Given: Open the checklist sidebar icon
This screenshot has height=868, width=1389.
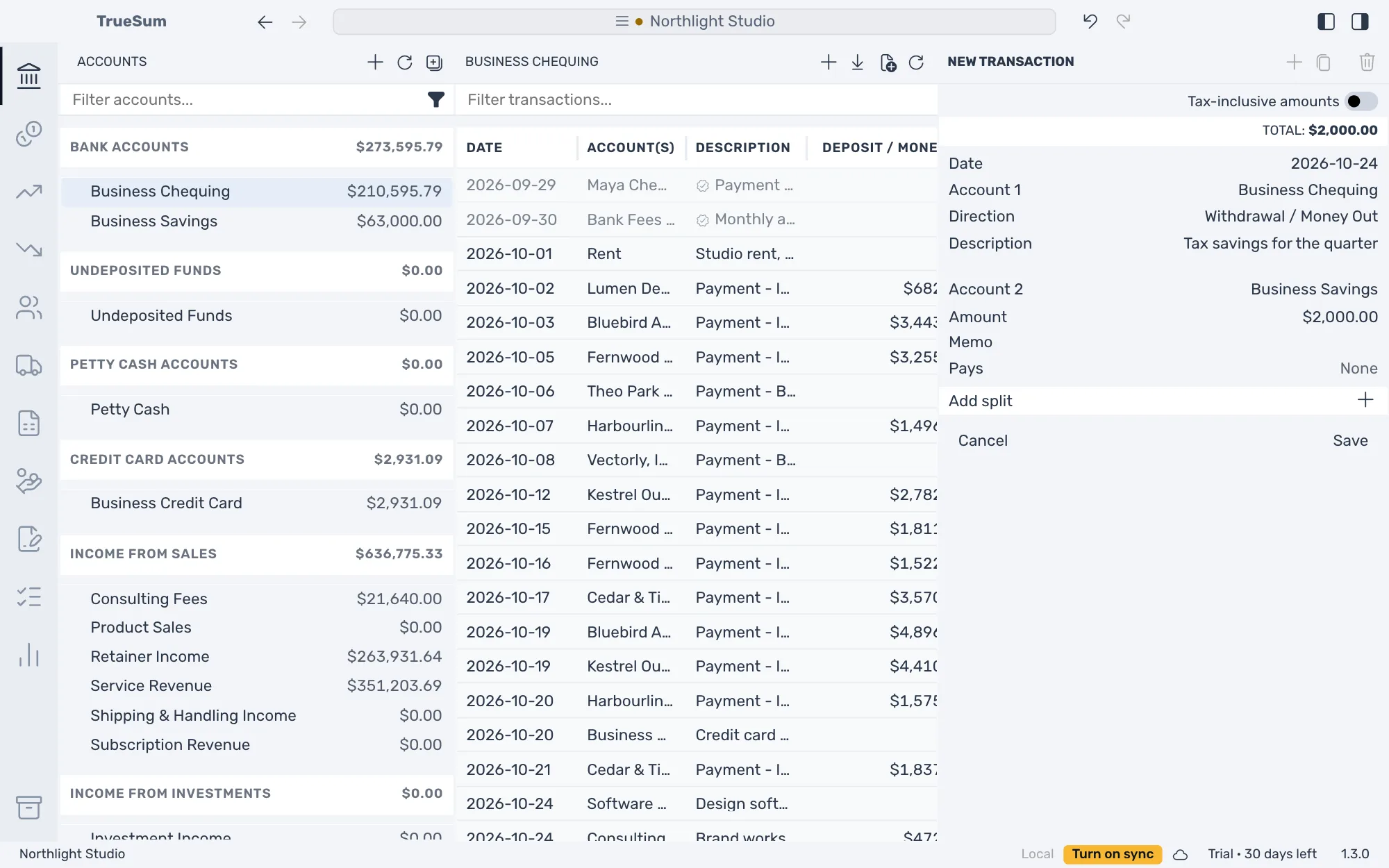Looking at the screenshot, I should click(28, 596).
